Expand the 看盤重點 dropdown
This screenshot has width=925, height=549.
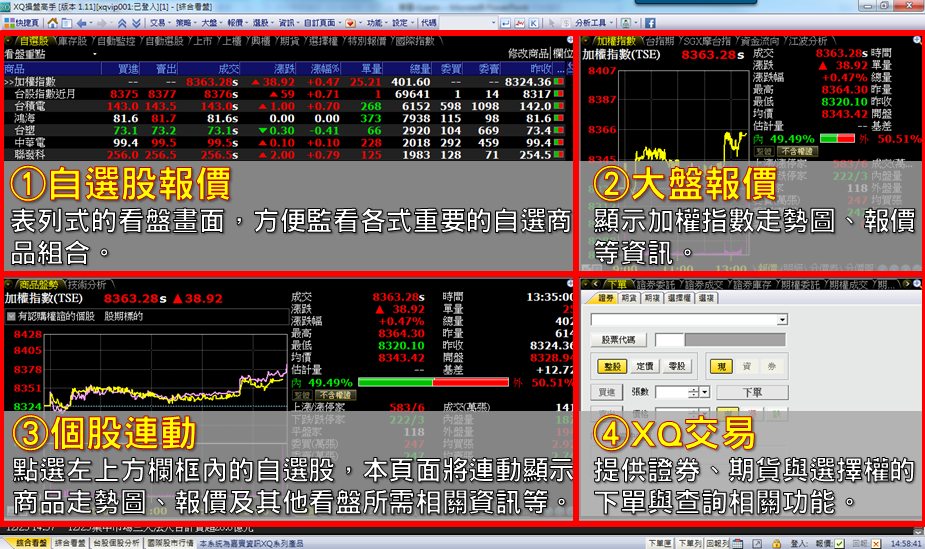[x=94, y=54]
